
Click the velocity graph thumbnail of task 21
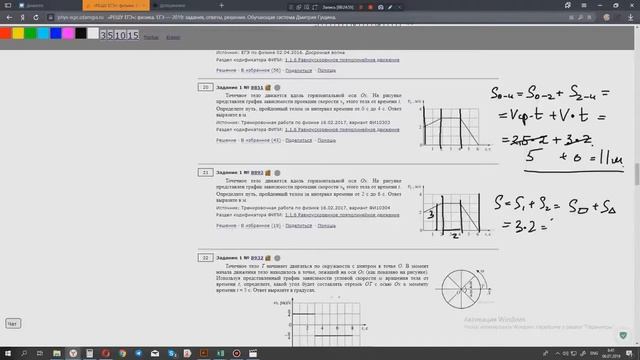click(x=450, y=211)
